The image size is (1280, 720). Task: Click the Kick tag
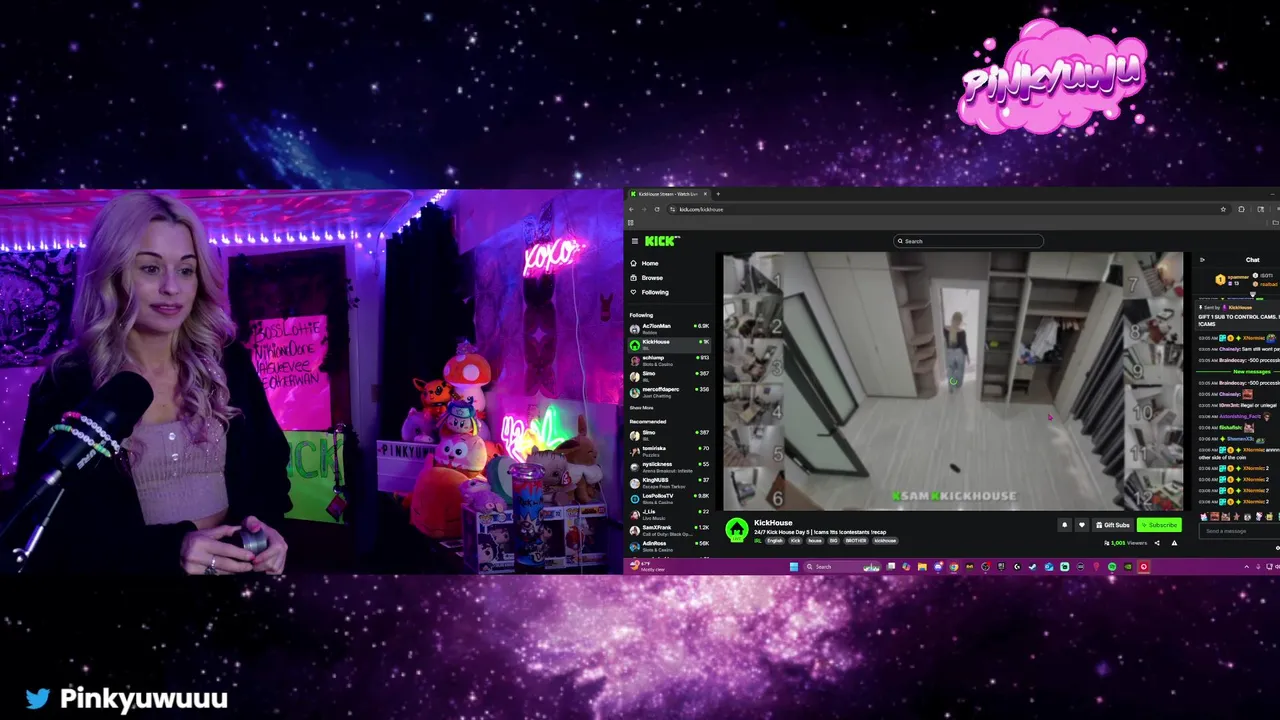796,540
